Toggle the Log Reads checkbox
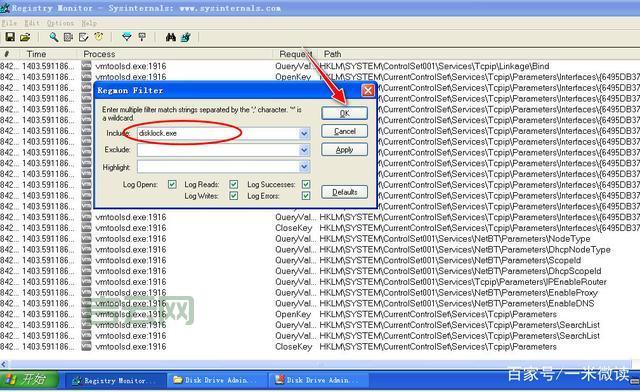This screenshot has width=640, height=392. pos(233,185)
